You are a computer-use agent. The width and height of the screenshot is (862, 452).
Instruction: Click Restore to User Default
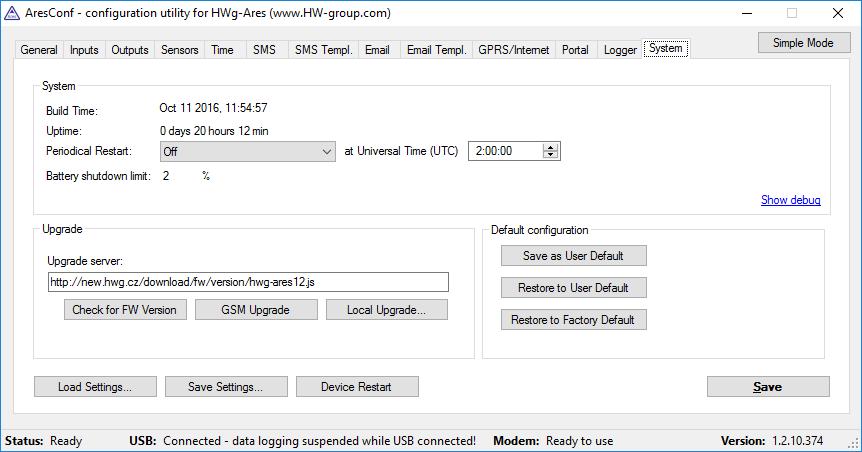[573, 288]
